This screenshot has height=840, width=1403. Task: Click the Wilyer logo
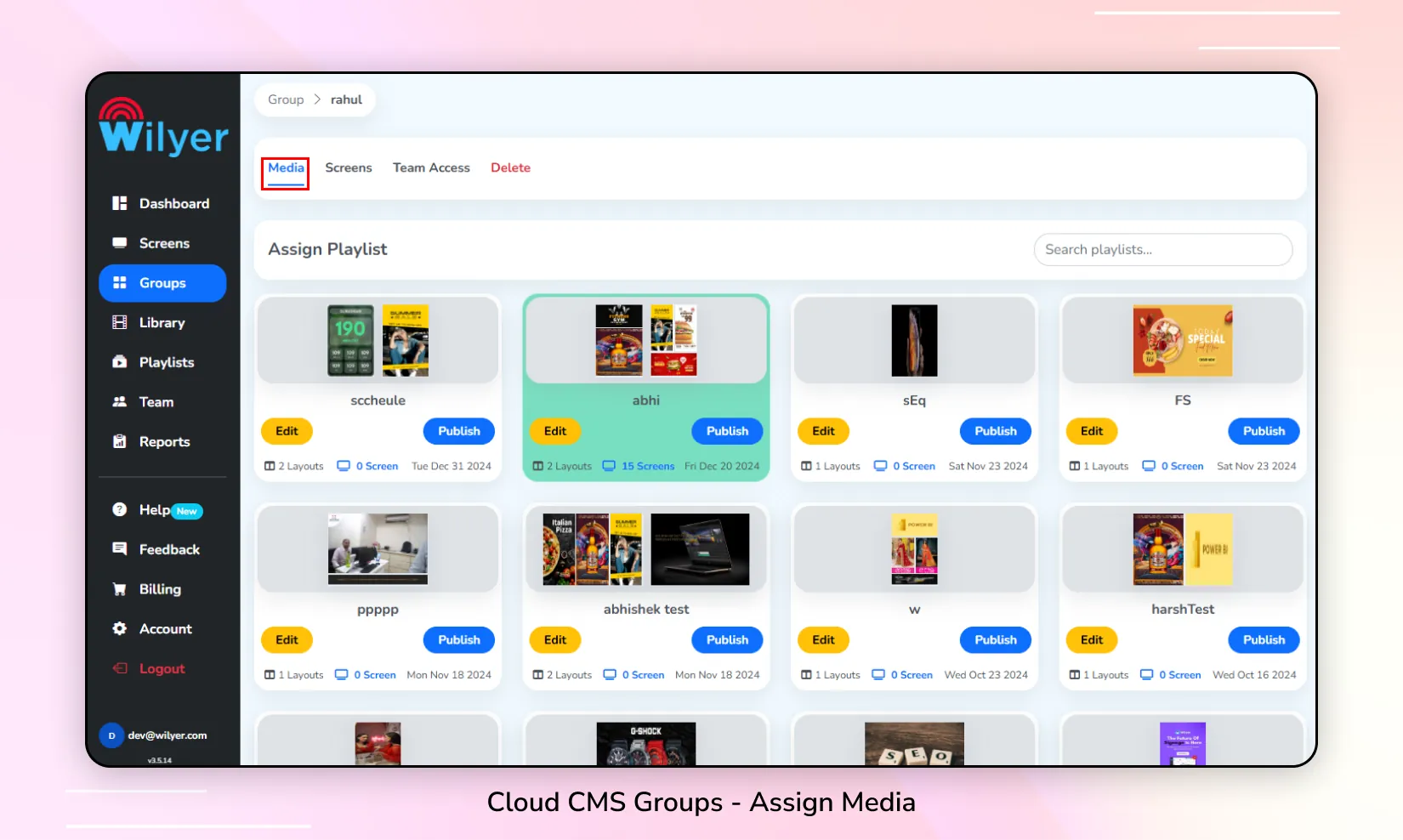(x=163, y=128)
